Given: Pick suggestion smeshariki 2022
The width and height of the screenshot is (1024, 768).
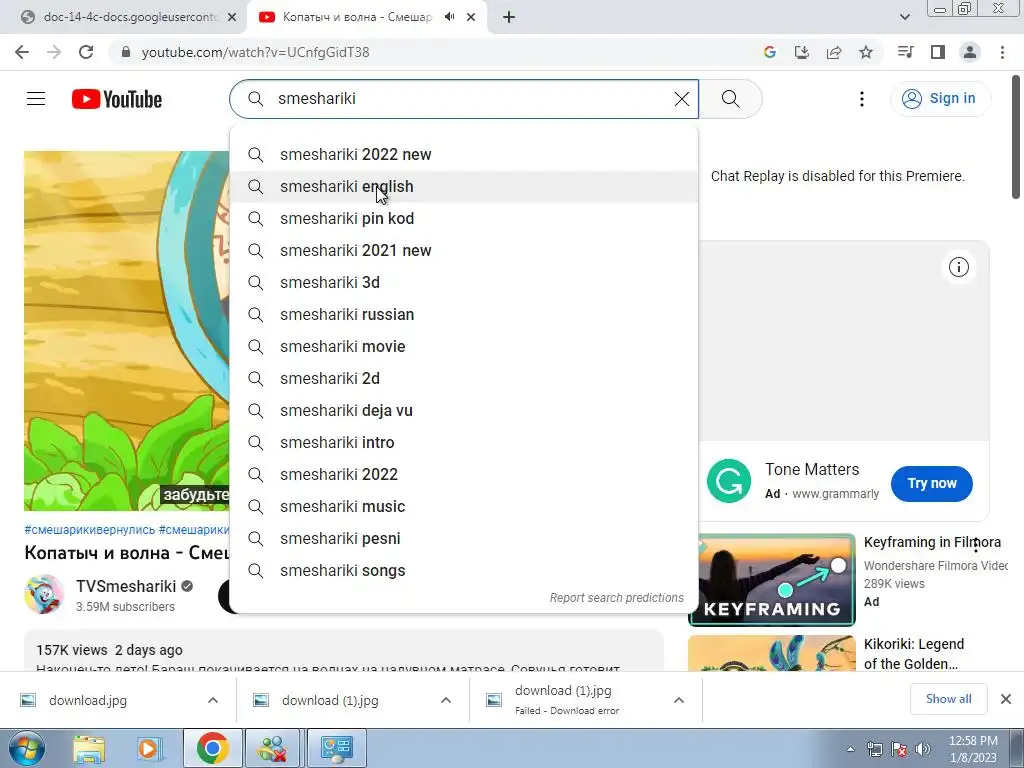Looking at the screenshot, I should click(x=464, y=475).
